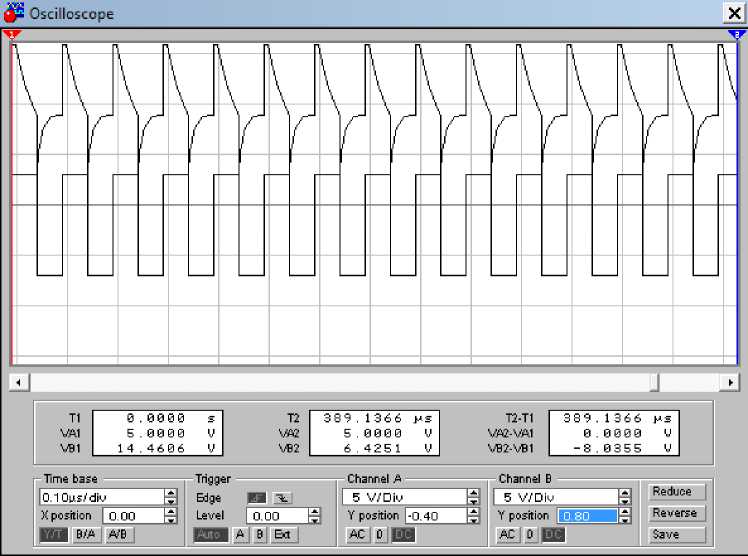Click the Channel B Y position field
The width and height of the screenshot is (748, 556).
coord(586,516)
